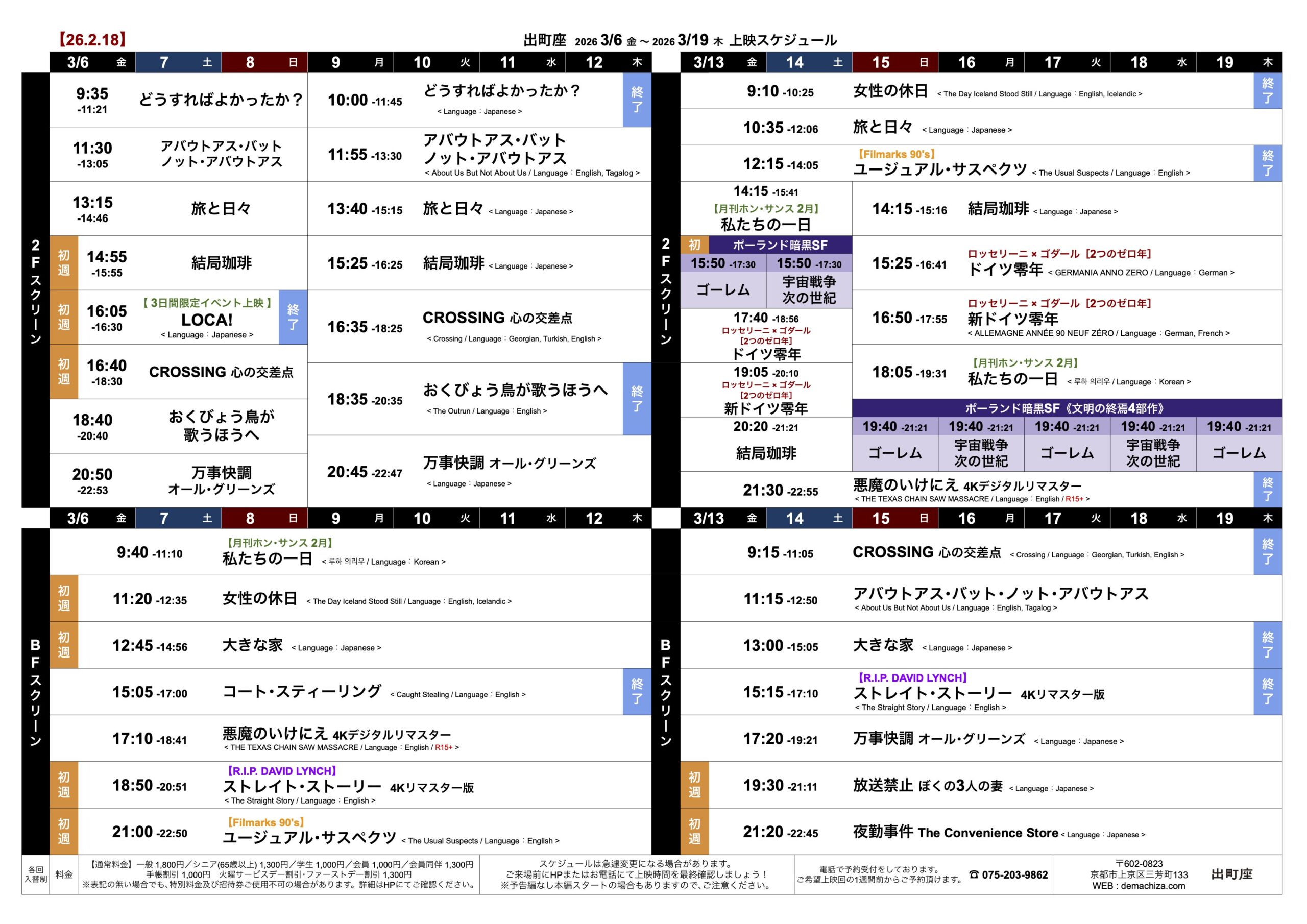Viewport: 1307px width, 924px height.
Task: Click the 初週 badge on ポーランド暗黒SF header
Action: 694,245
